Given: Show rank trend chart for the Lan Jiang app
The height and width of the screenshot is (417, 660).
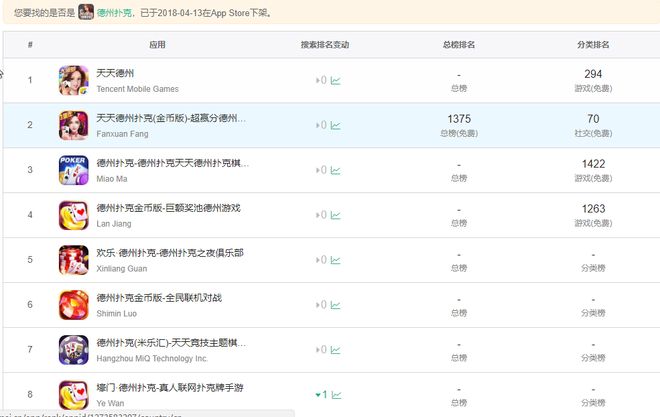Looking at the screenshot, I should coord(335,215).
